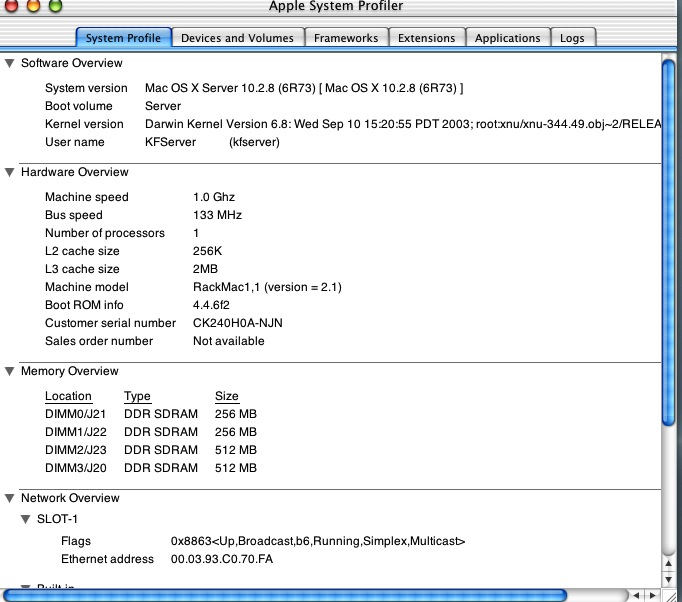Click the Sales order number Not available

[x=229, y=341]
